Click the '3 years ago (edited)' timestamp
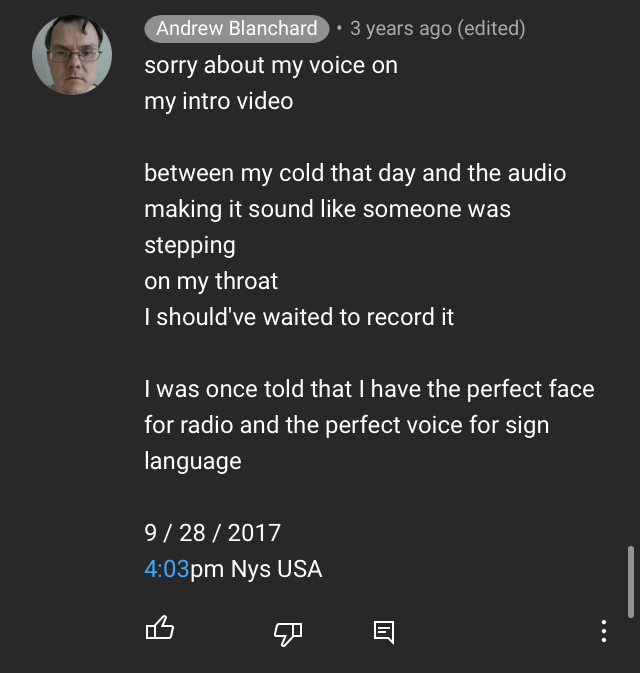Screen dimensions: 640x673 point(437,29)
